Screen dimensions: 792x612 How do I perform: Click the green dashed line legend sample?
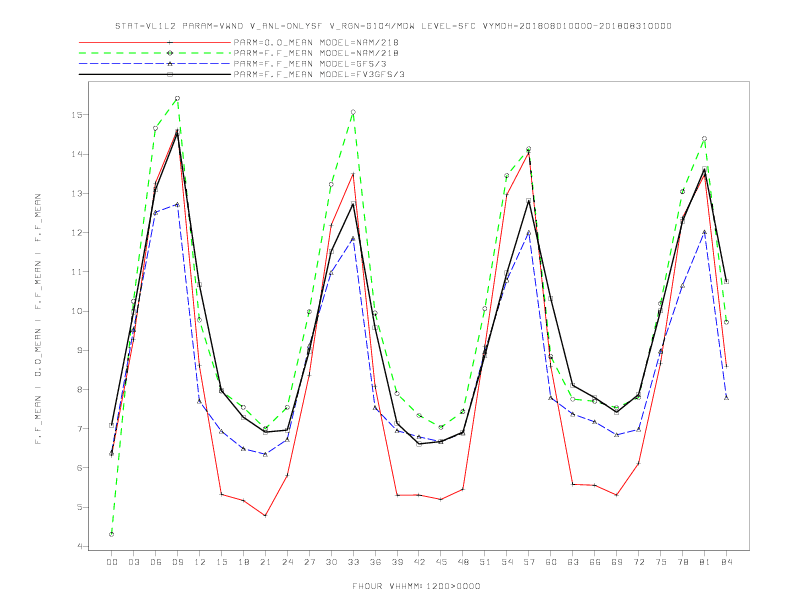(155, 53)
